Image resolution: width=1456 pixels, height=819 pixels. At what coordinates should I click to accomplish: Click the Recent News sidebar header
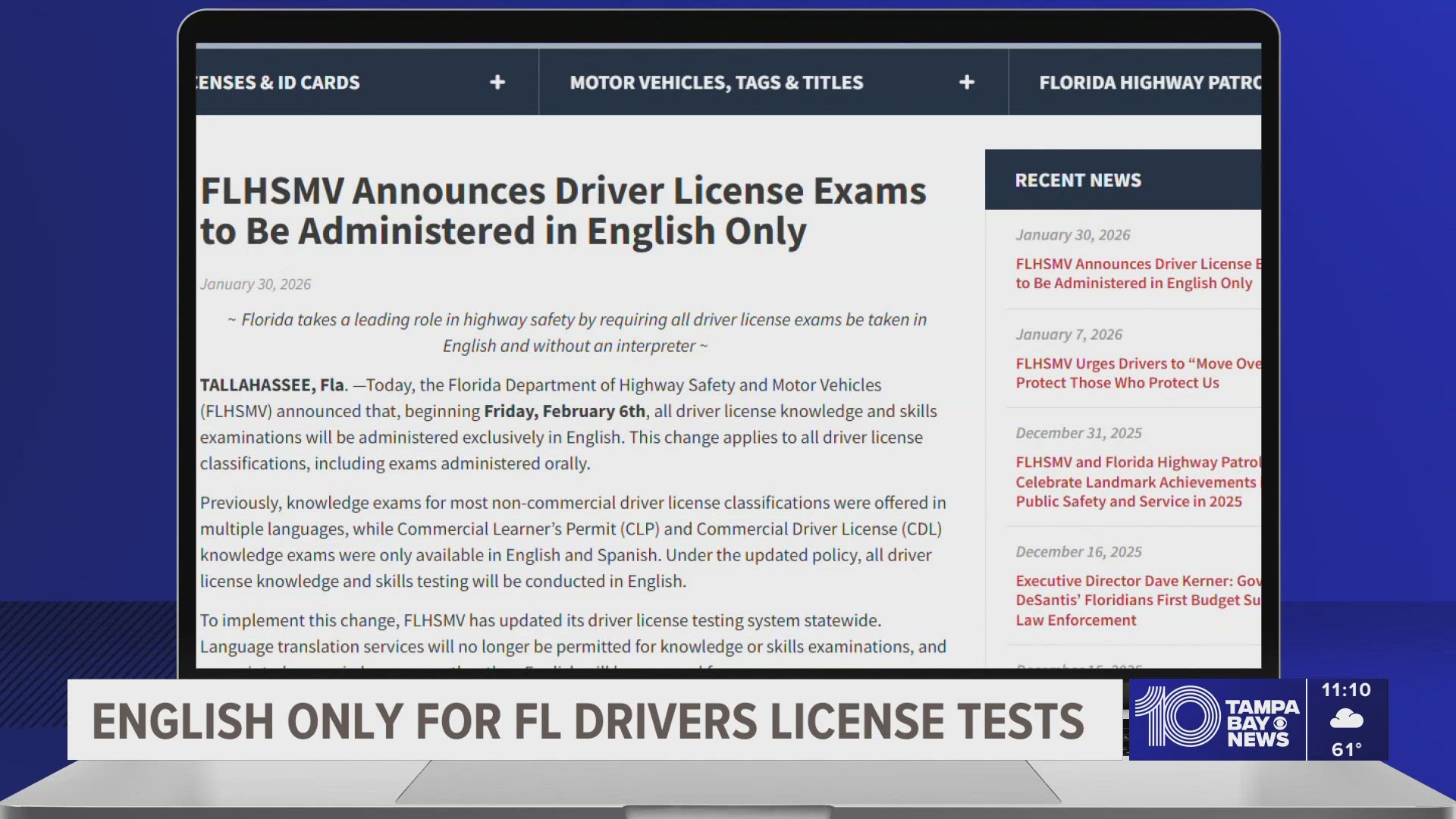[x=1078, y=180]
